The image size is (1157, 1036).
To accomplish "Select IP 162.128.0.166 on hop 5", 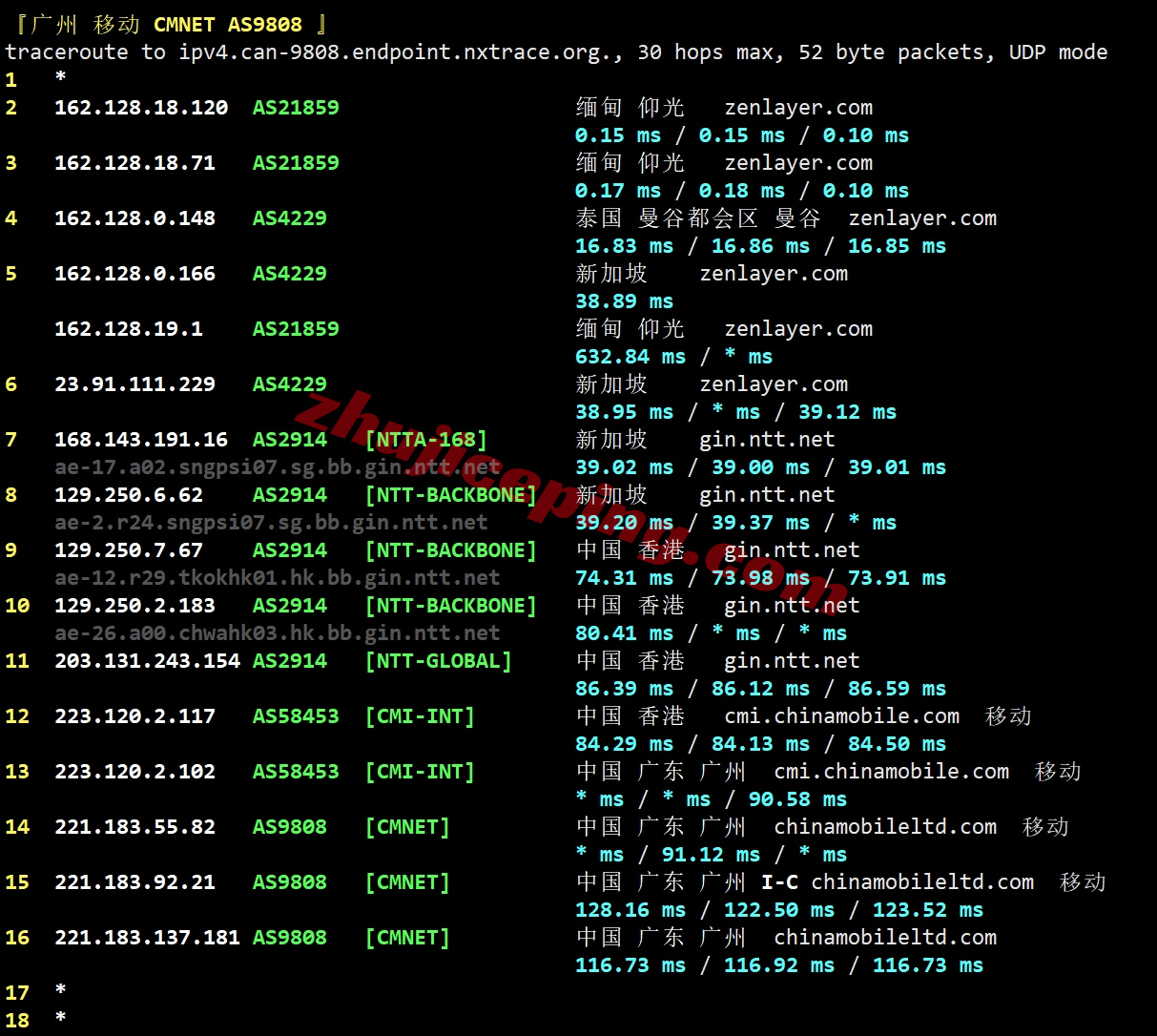I will [x=134, y=274].
